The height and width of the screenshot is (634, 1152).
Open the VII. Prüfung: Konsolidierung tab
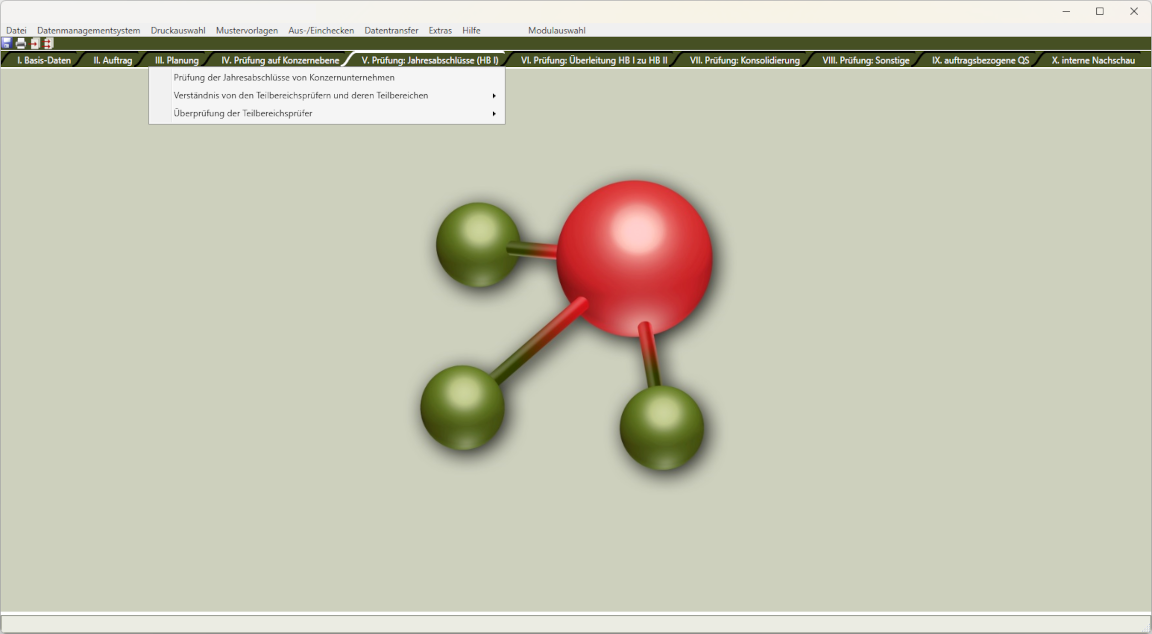tap(744, 60)
